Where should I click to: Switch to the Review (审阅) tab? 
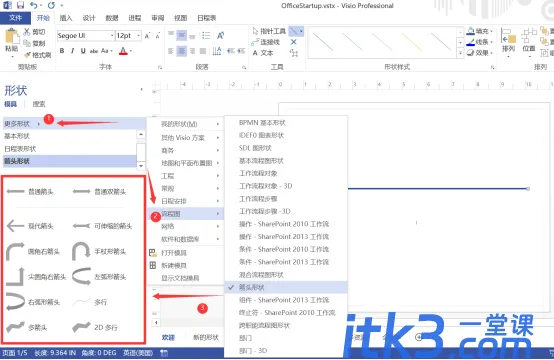click(158, 18)
